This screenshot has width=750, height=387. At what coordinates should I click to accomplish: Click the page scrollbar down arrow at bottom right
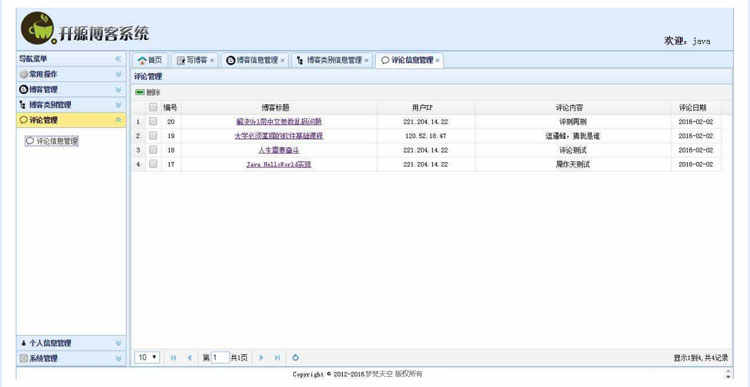(728, 376)
